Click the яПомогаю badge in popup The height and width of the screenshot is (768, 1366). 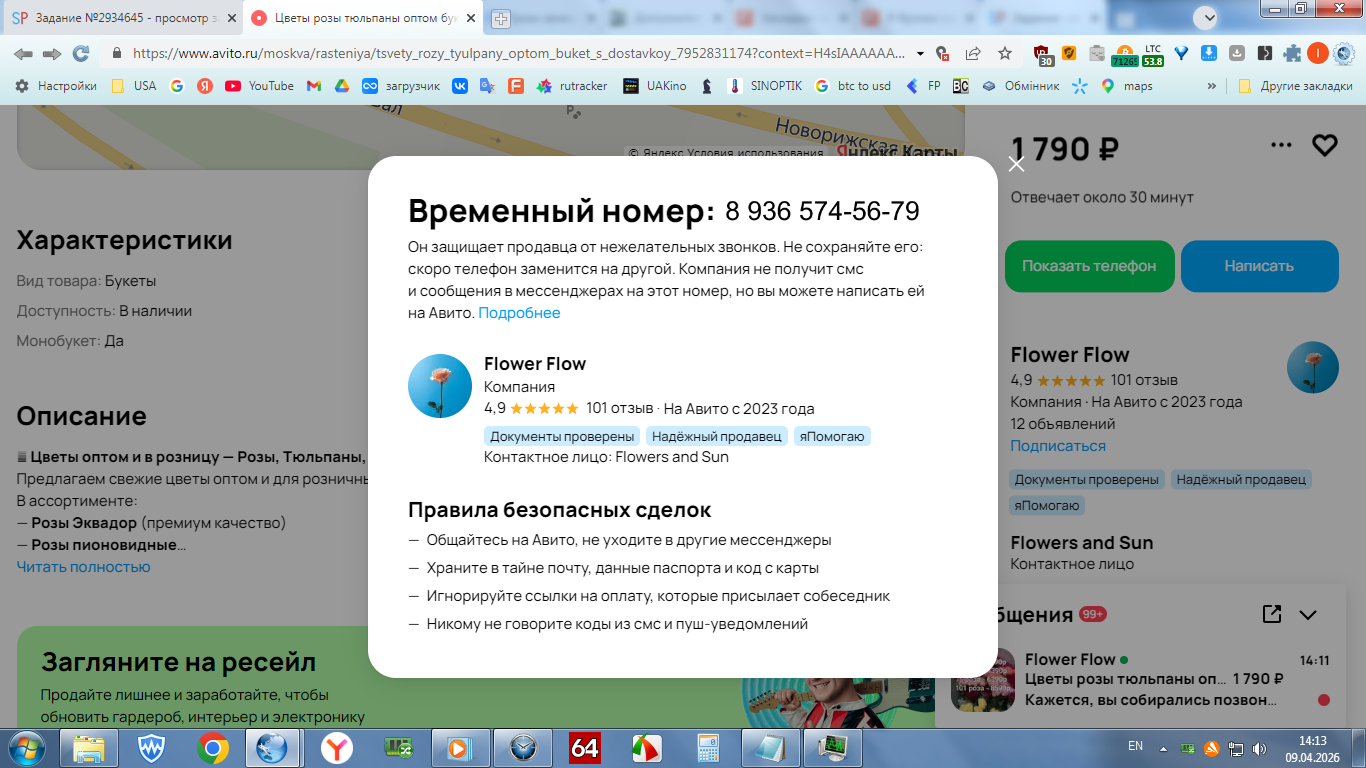pos(832,436)
